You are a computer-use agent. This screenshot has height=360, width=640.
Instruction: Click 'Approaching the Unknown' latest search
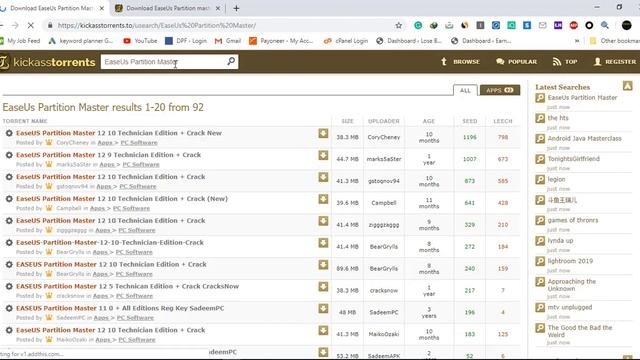click(571, 285)
